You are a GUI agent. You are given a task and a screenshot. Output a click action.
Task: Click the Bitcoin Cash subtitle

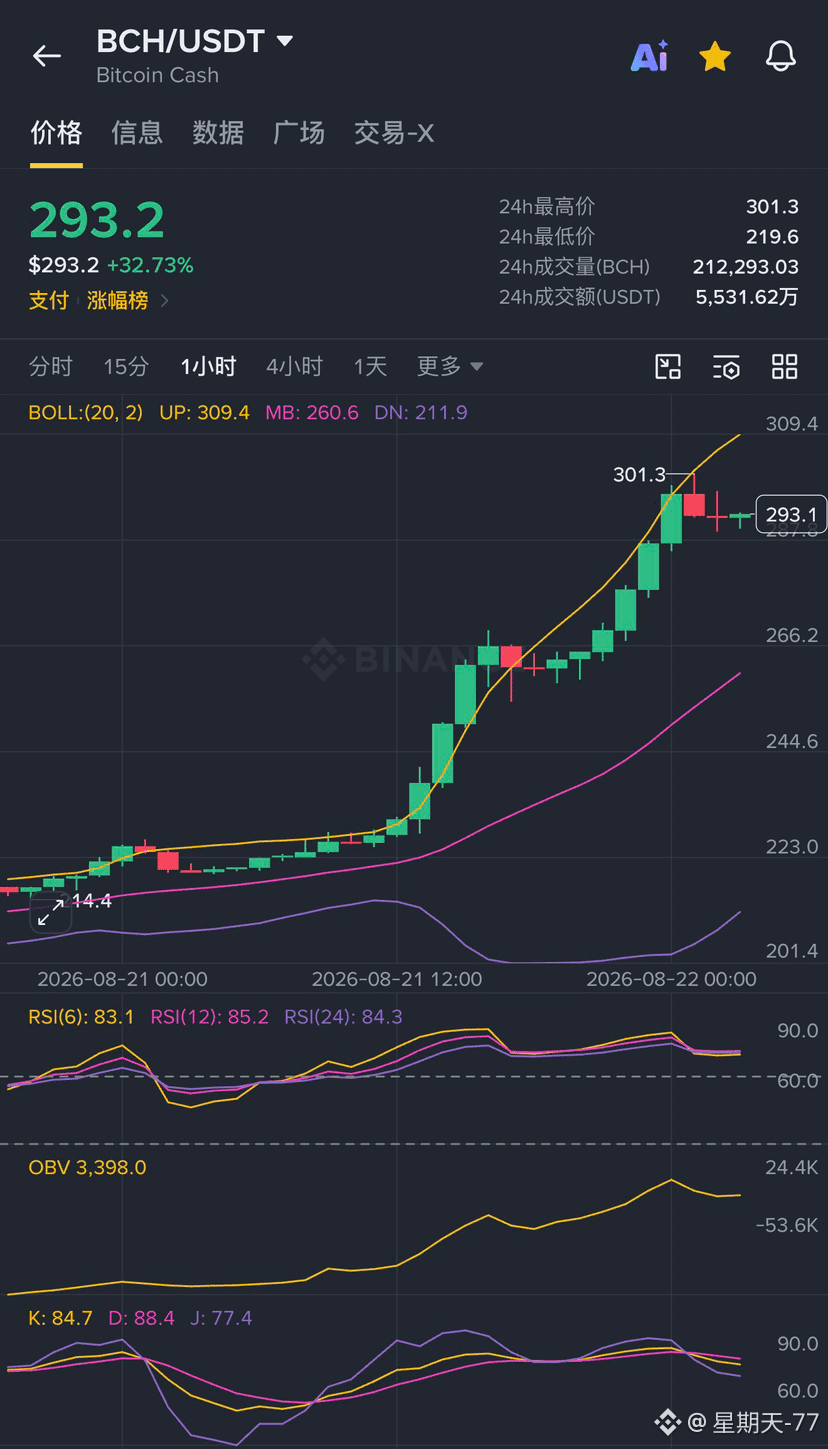(157, 75)
